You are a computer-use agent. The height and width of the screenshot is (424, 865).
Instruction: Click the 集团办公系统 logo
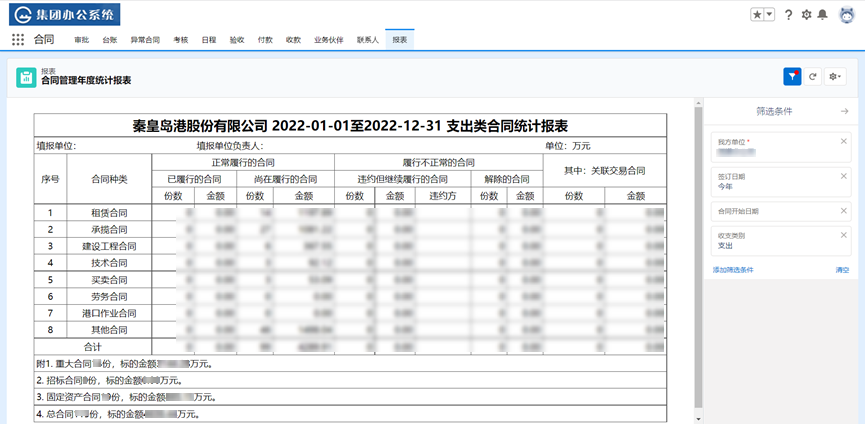pos(65,15)
